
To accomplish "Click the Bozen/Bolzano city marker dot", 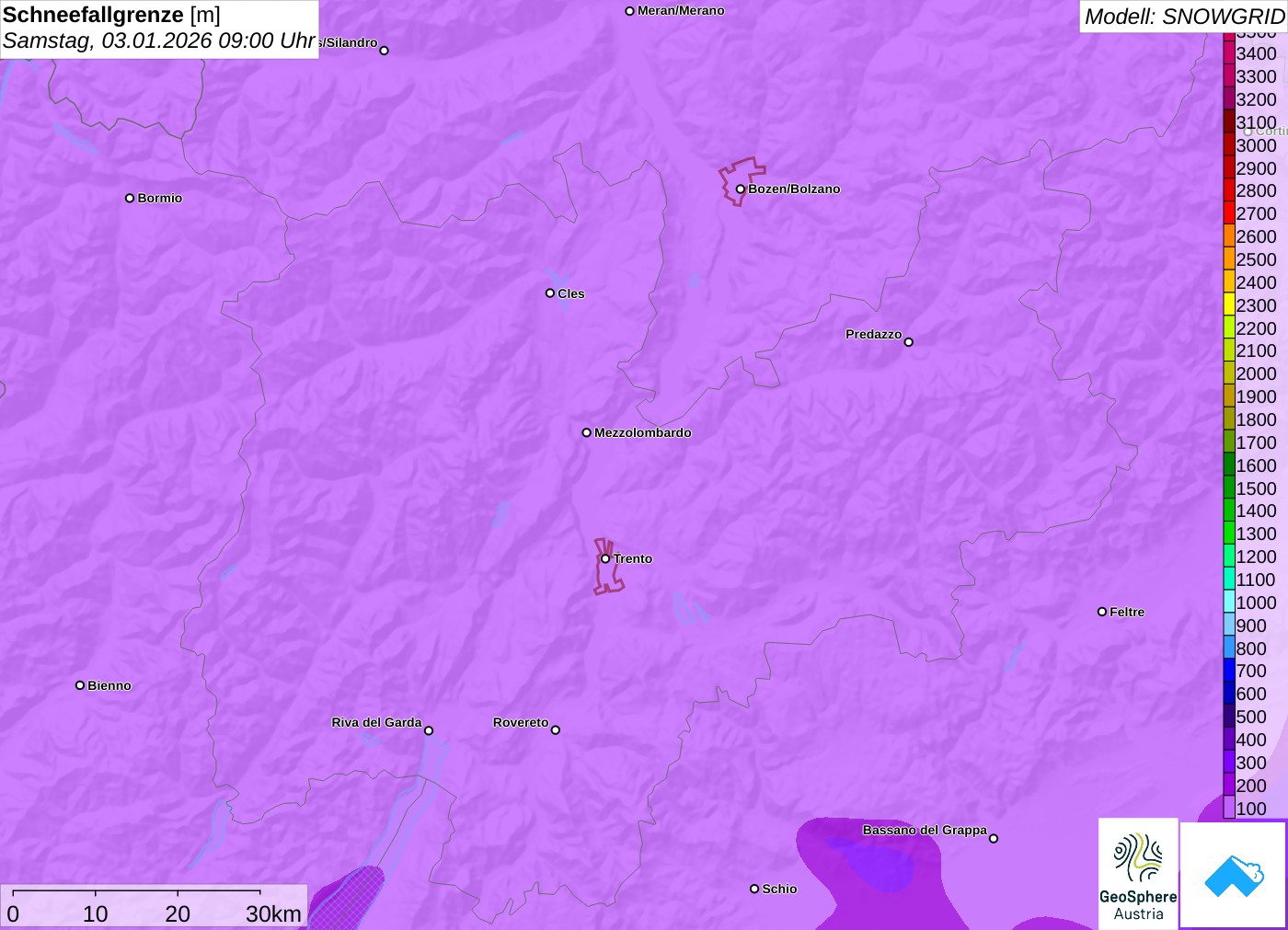I will [x=740, y=189].
